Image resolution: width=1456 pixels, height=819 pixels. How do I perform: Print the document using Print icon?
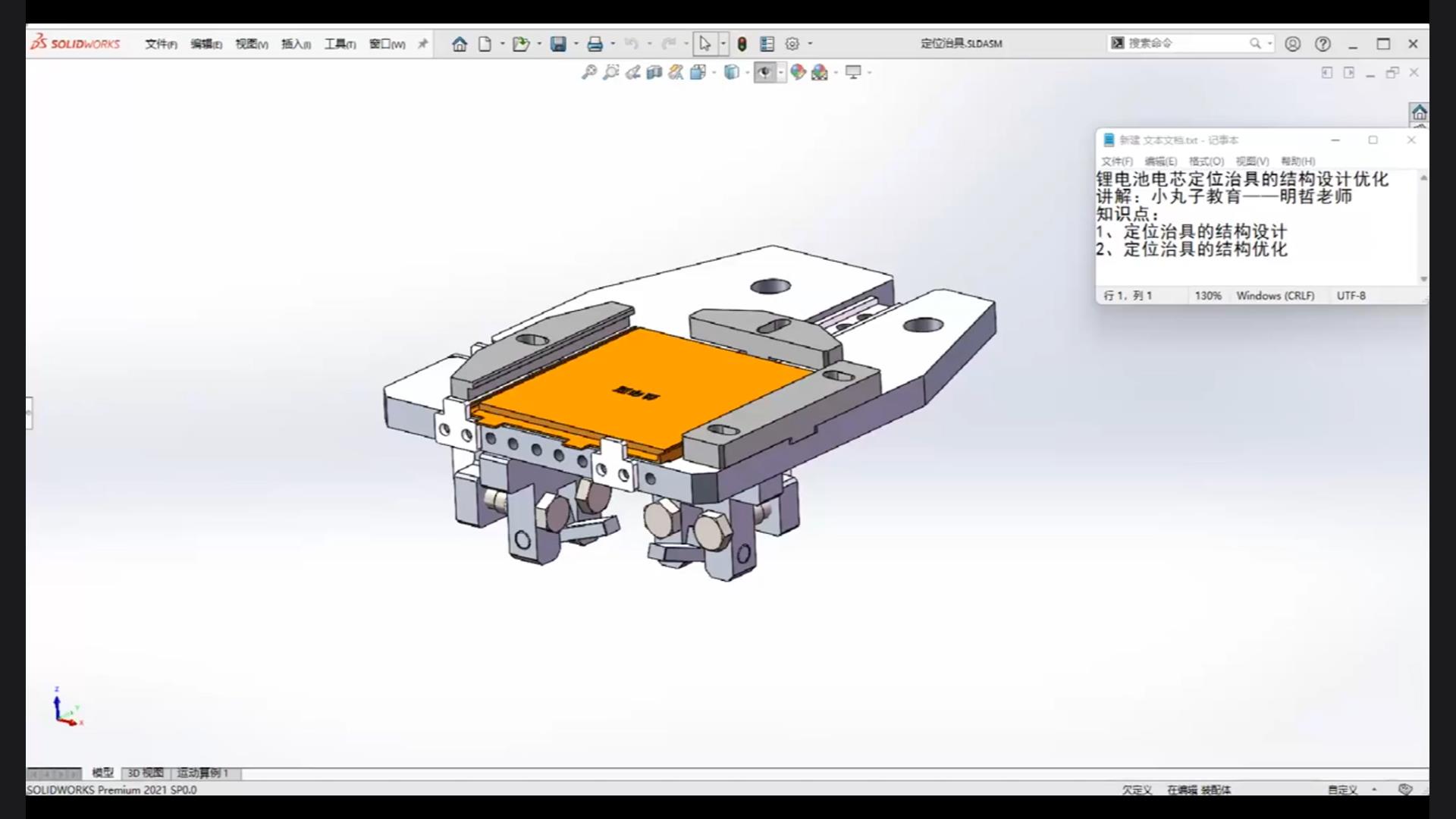click(x=595, y=44)
